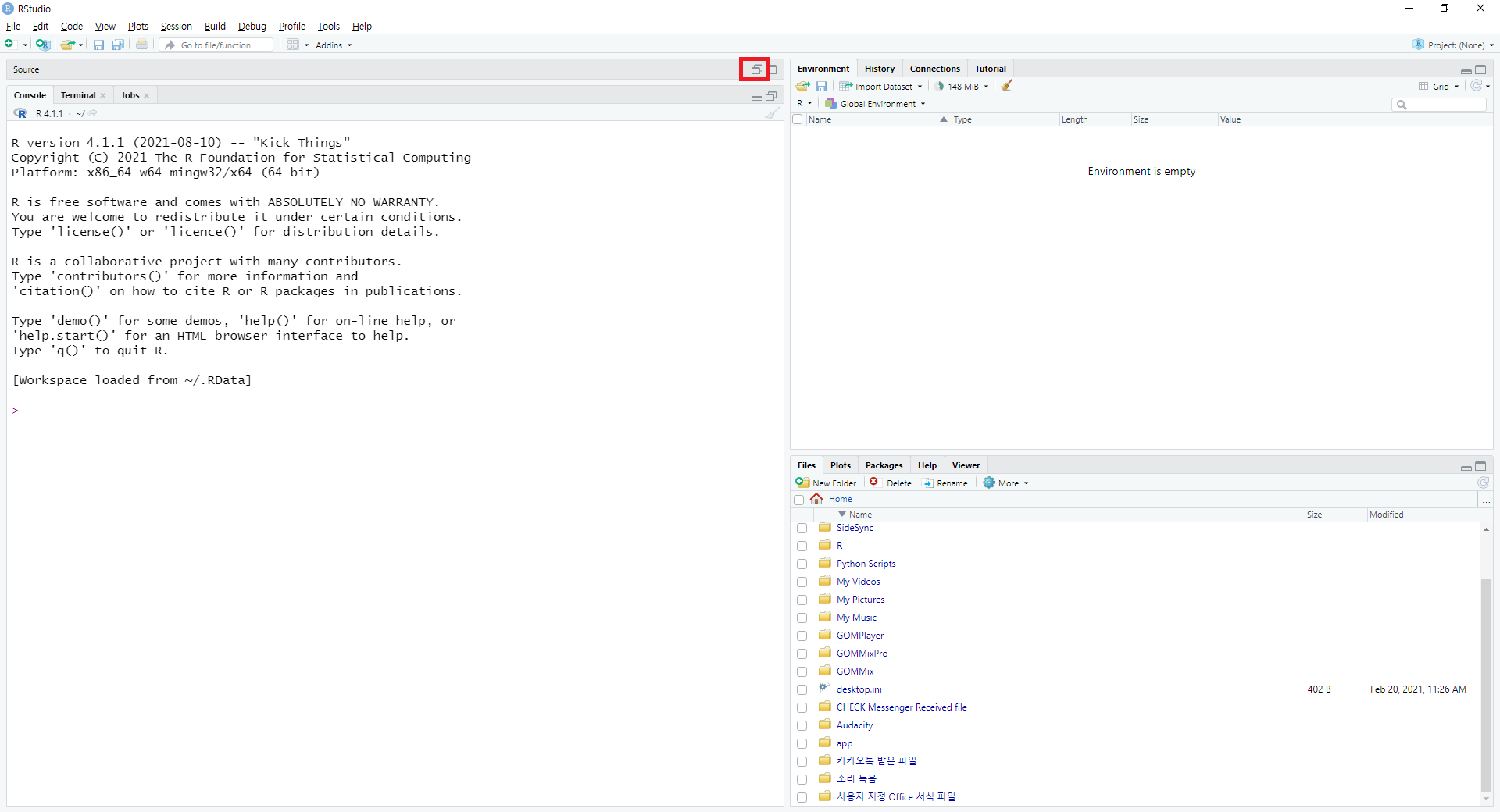Save all open documents

[x=118, y=45]
